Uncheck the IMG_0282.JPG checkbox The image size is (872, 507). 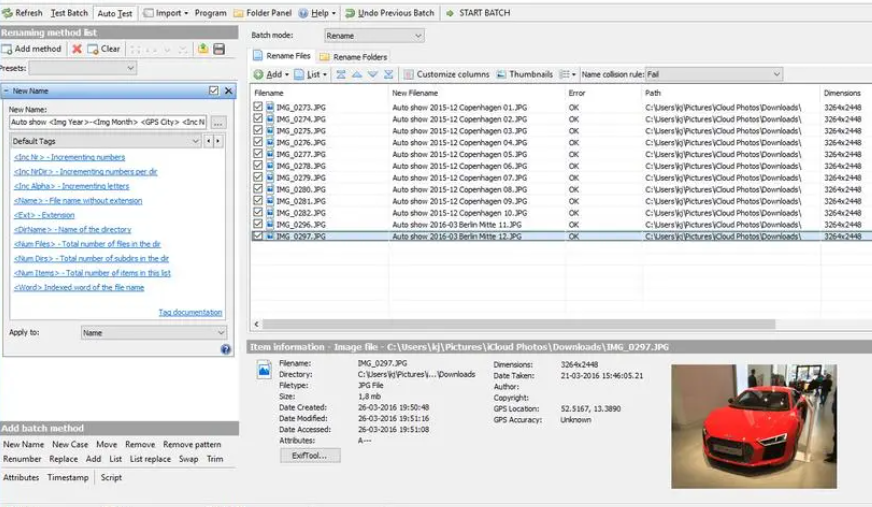tap(257, 212)
